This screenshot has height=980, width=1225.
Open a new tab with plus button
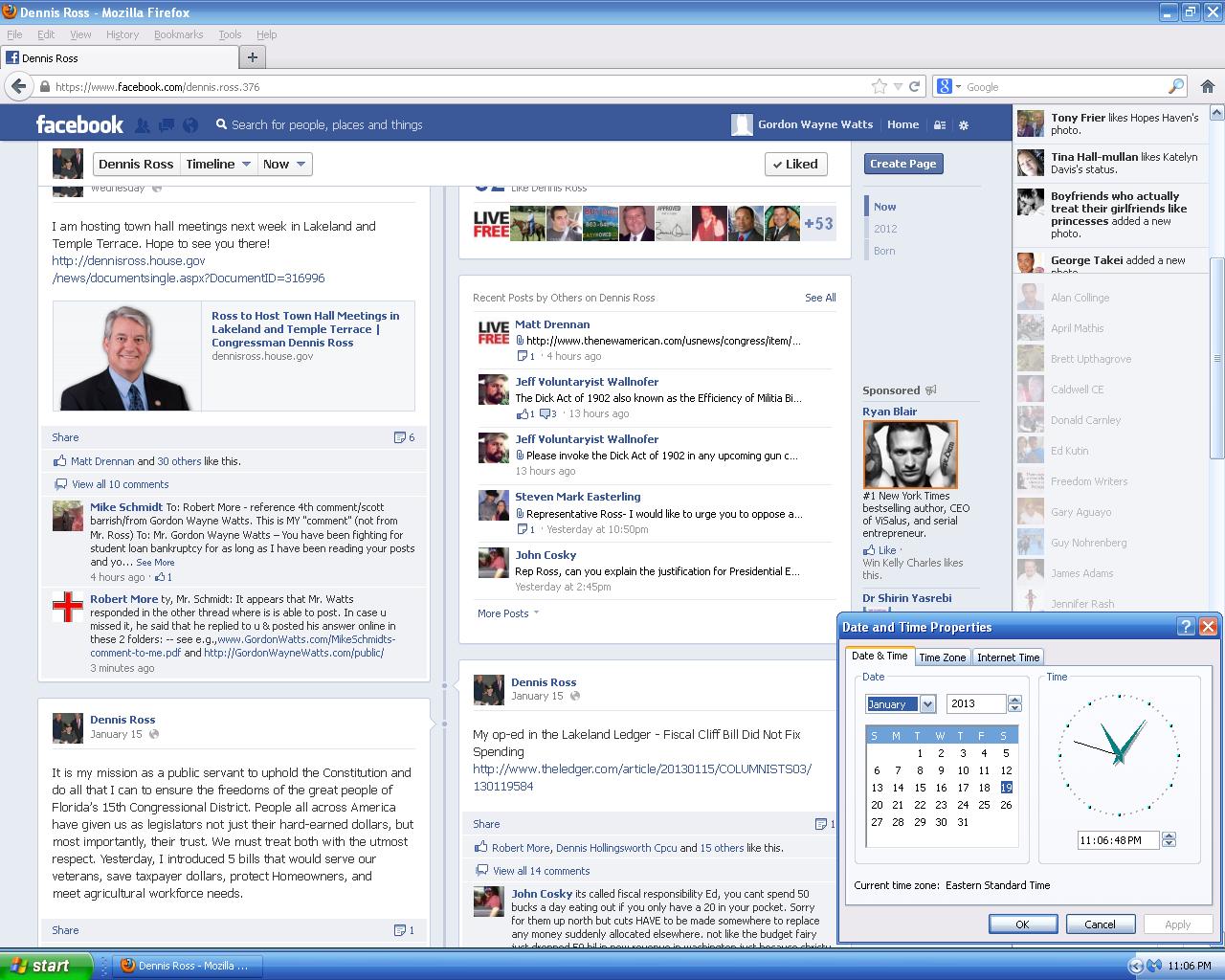pyautogui.click(x=252, y=57)
